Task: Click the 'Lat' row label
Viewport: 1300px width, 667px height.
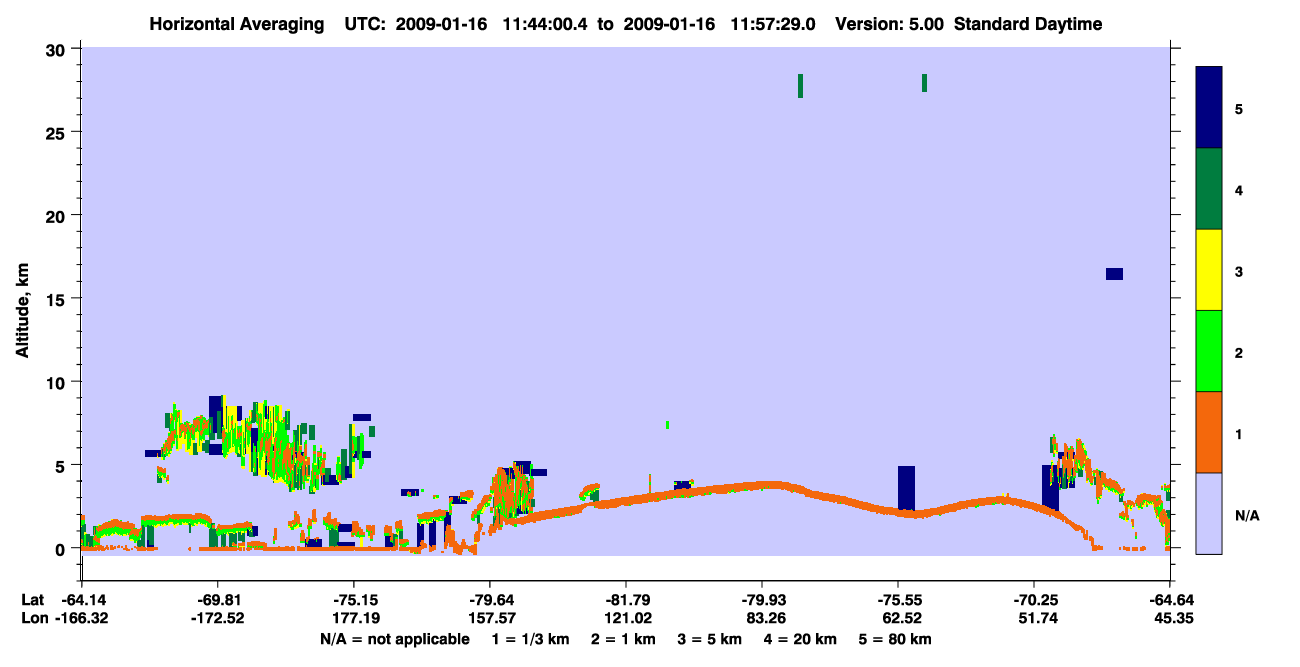Action: (32, 600)
